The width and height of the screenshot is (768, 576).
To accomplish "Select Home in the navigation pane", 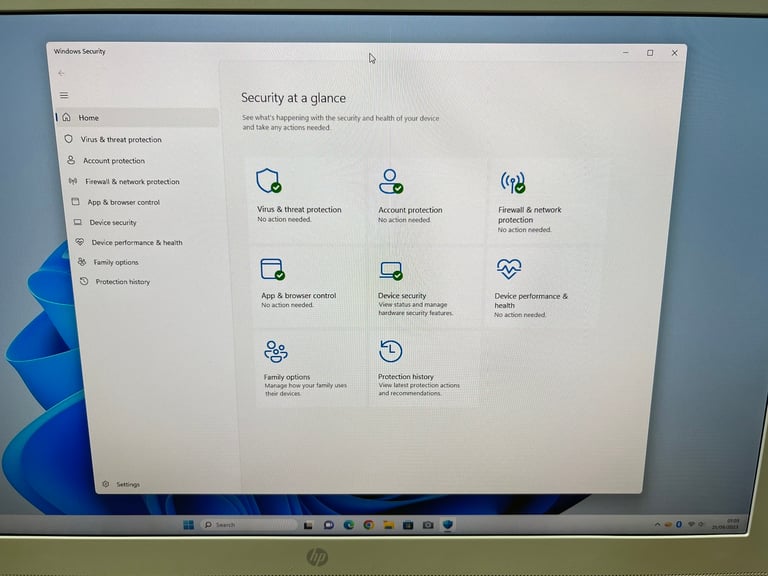I will (x=137, y=118).
